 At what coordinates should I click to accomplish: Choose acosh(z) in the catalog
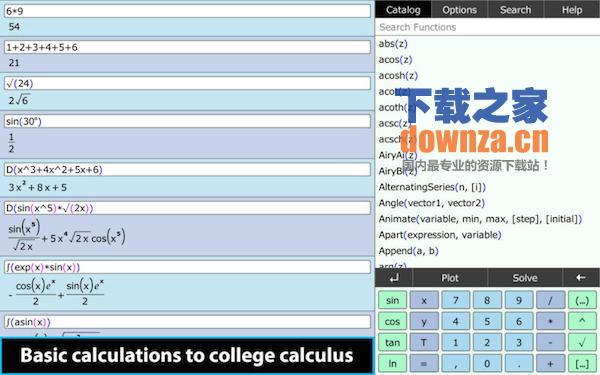[x=398, y=76]
